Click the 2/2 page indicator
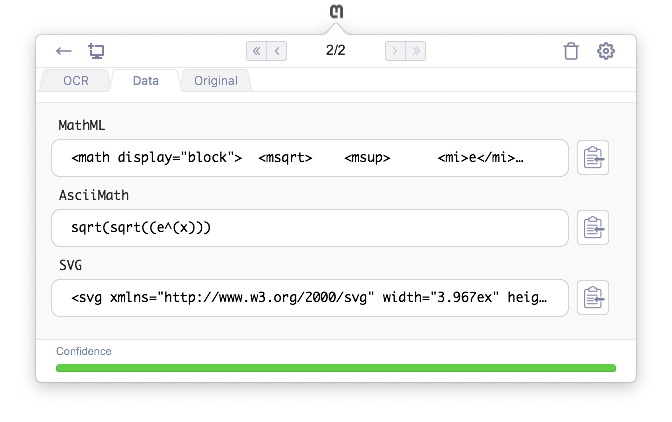This screenshot has height=422, width=672. pos(335,50)
